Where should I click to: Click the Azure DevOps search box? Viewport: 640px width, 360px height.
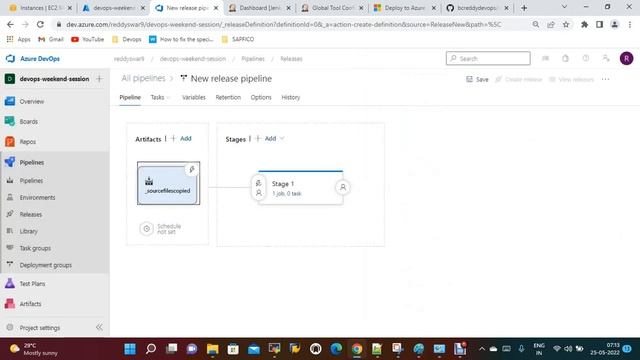coord(488,58)
